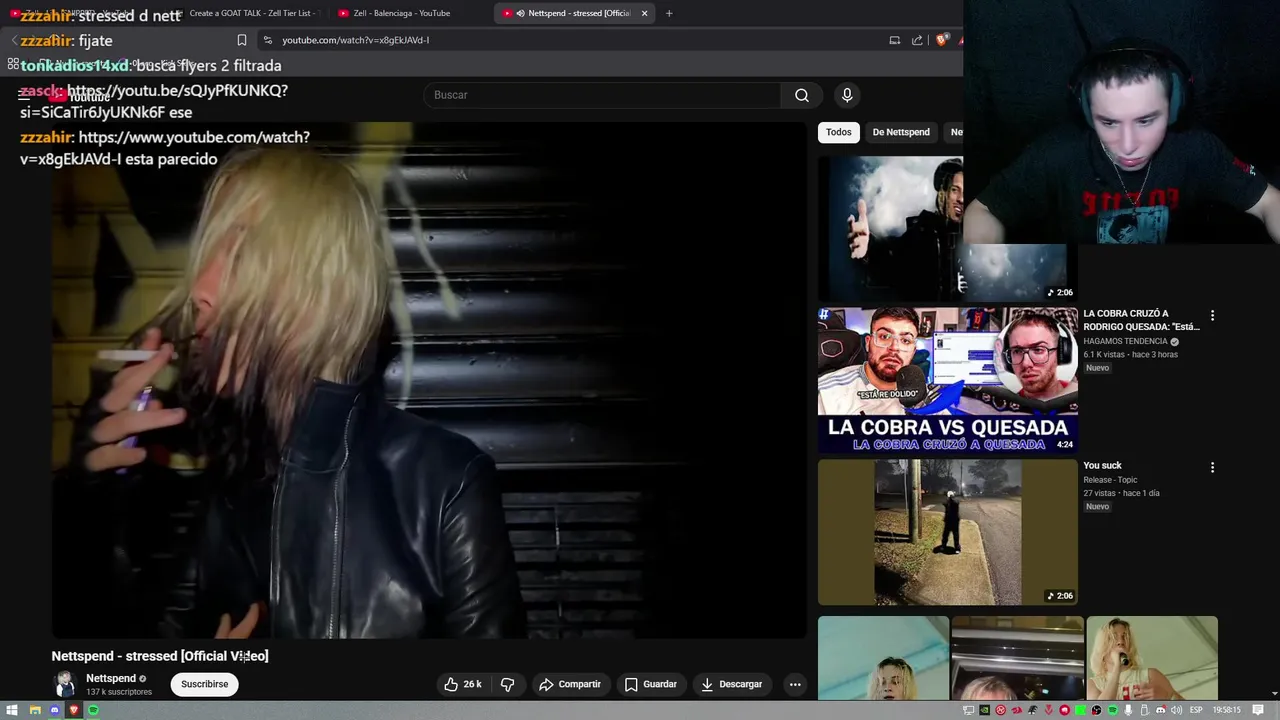1280x720 pixels.
Task: Like the video showing 26 k
Action: (462, 684)
